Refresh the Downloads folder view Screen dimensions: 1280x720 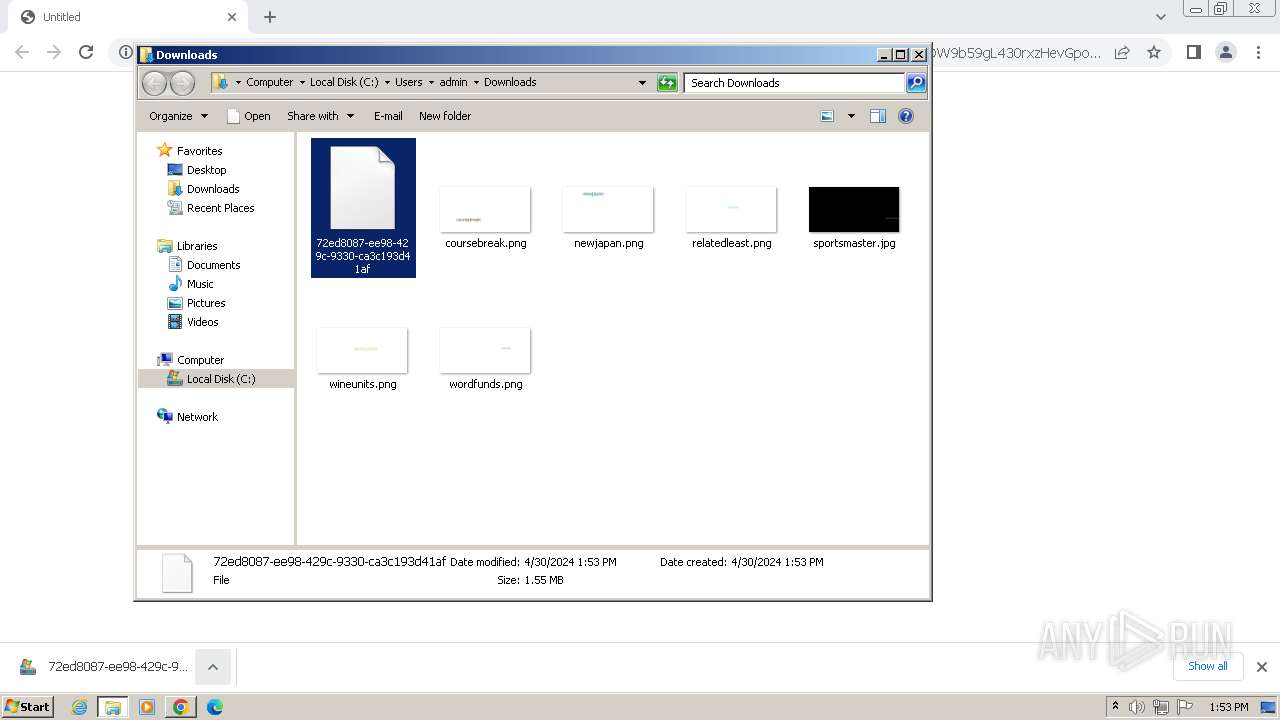667,83
